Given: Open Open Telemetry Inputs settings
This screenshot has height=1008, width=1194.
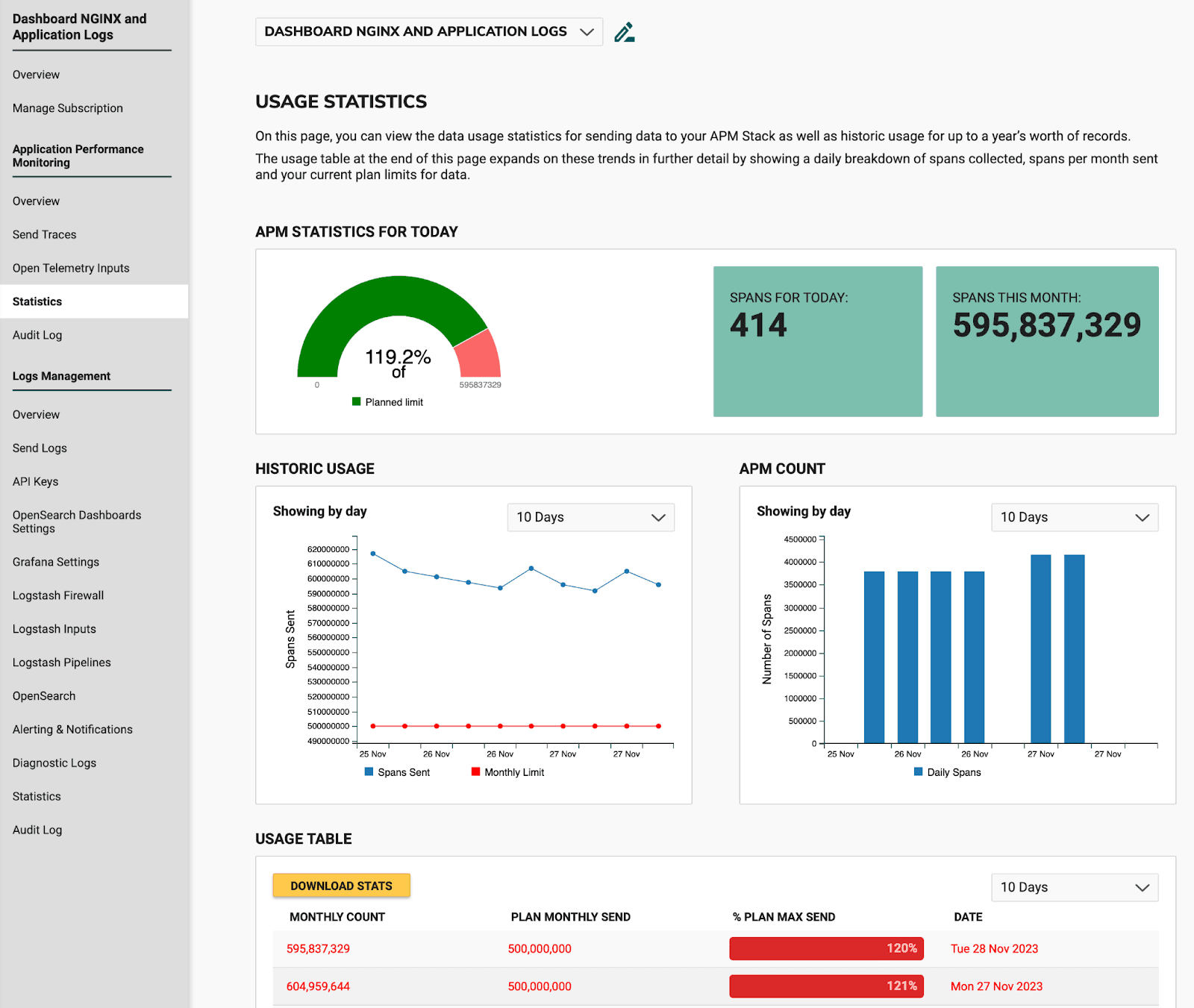Looking at the screenshot, I should [x=71, y=268].
